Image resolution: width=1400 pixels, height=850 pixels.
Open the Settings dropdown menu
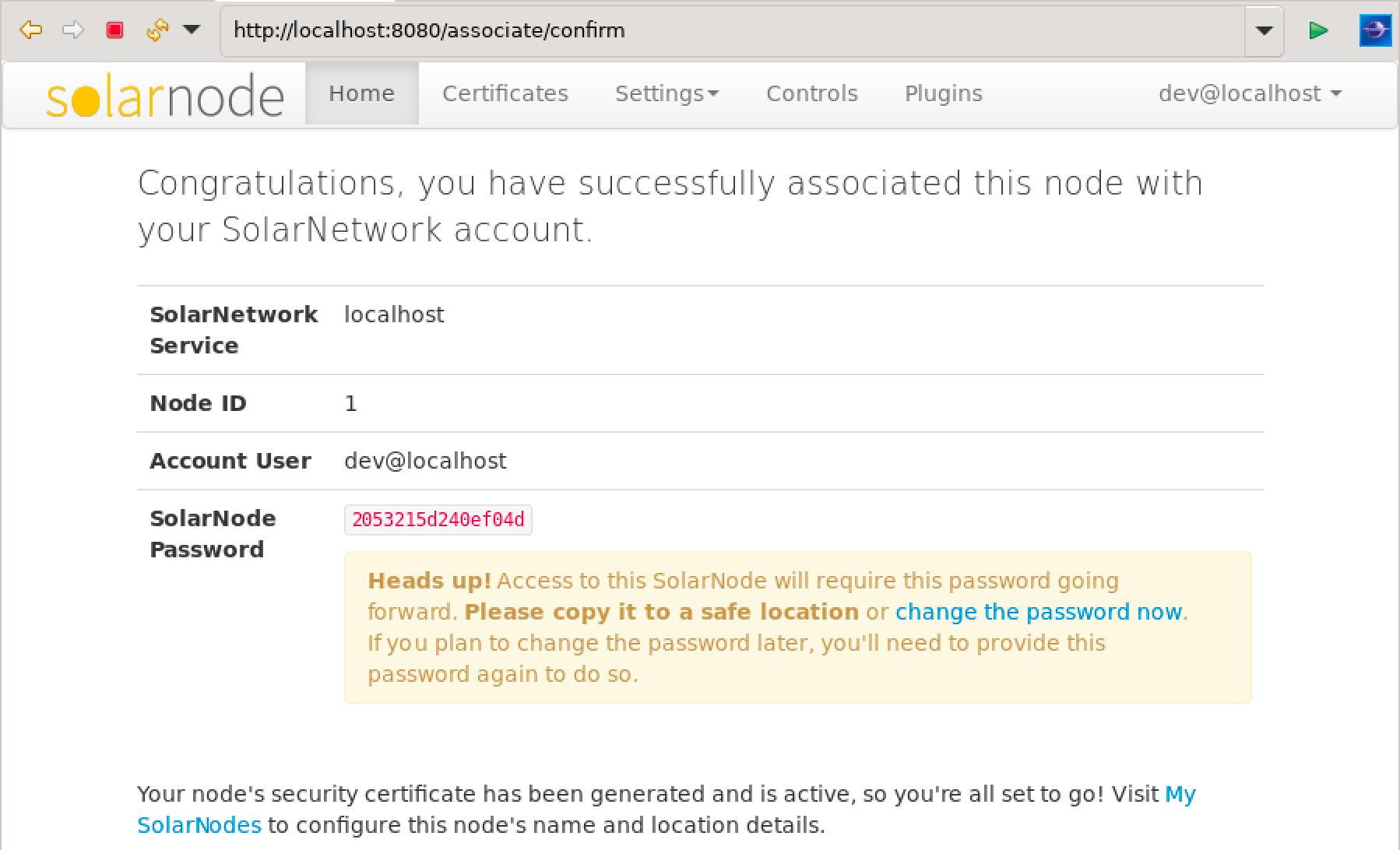[x=667, y=93]
